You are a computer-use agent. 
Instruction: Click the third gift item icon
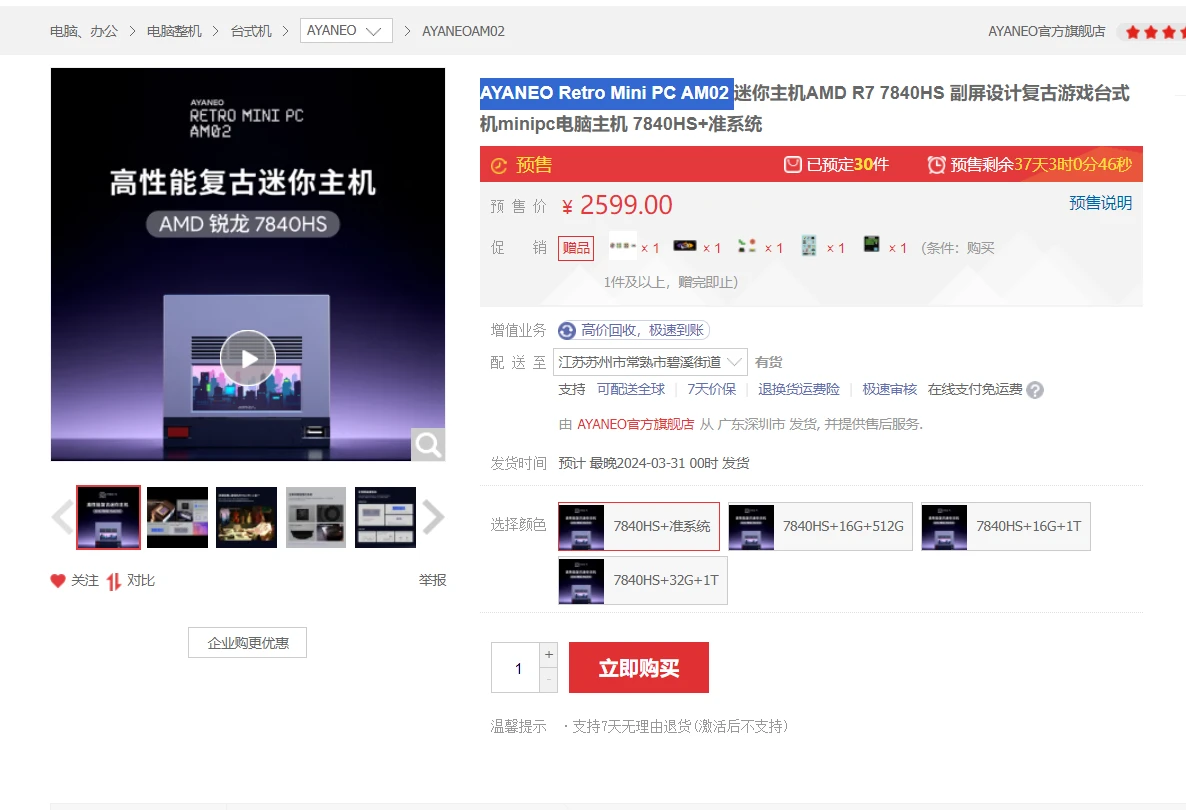[x=747, y=246]
